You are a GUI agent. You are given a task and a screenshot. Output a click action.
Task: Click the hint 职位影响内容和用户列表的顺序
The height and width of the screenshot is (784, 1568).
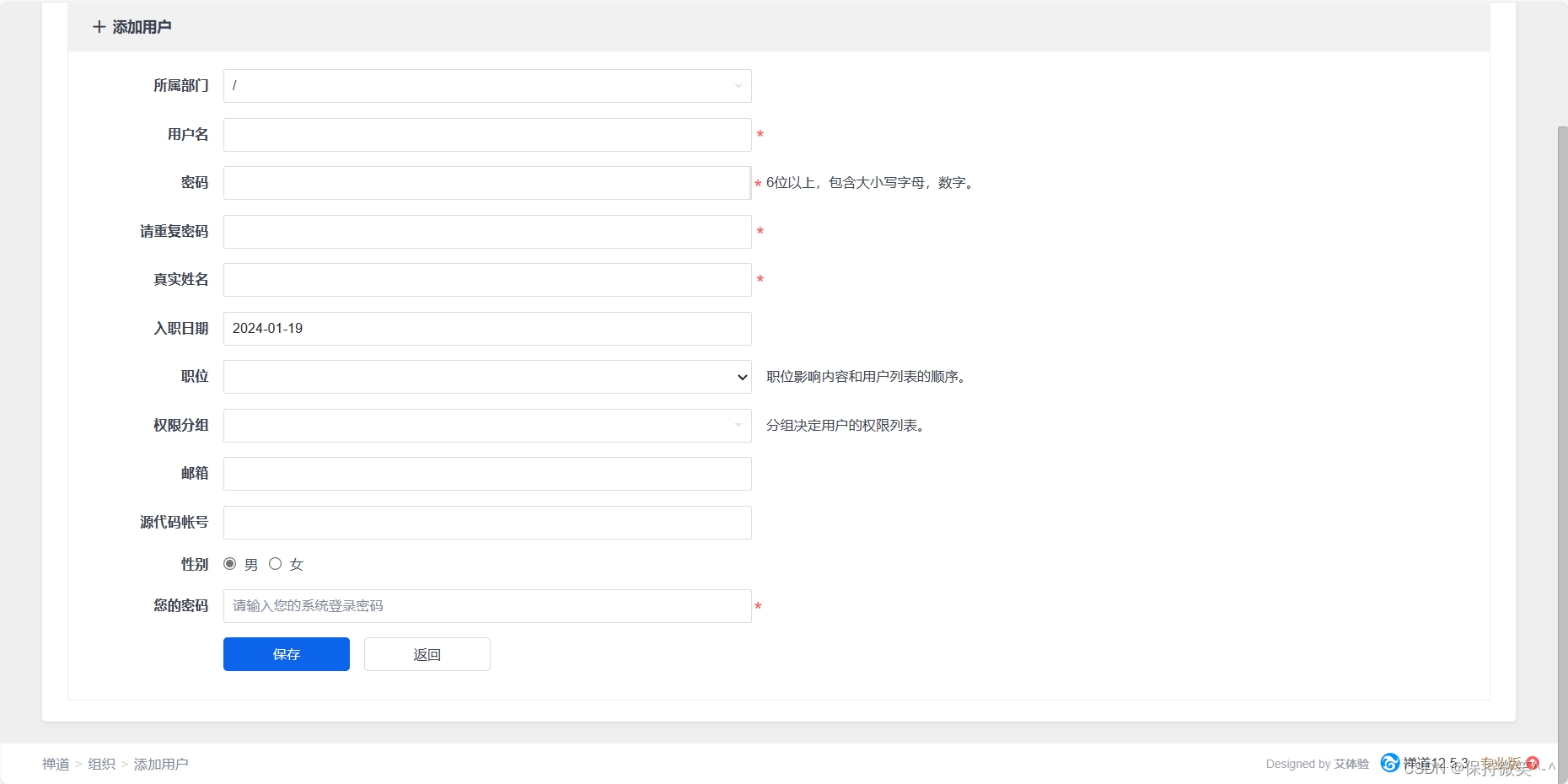pyautogui.click(x=867, y=377)
